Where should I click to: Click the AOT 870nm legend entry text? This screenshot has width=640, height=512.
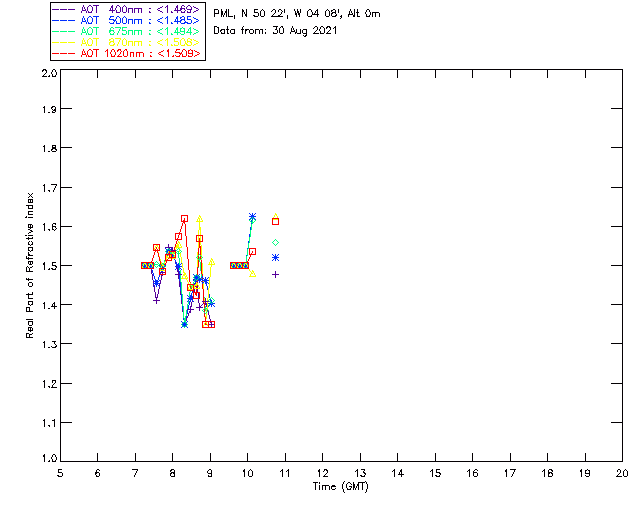[x=140, y=42]
